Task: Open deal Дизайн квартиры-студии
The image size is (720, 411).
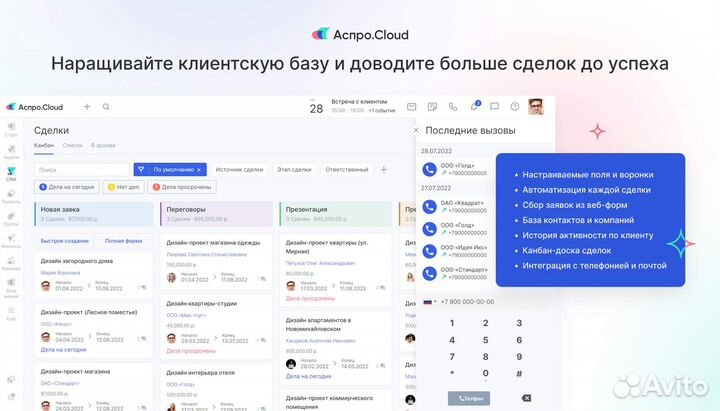Action: [202, 304]
